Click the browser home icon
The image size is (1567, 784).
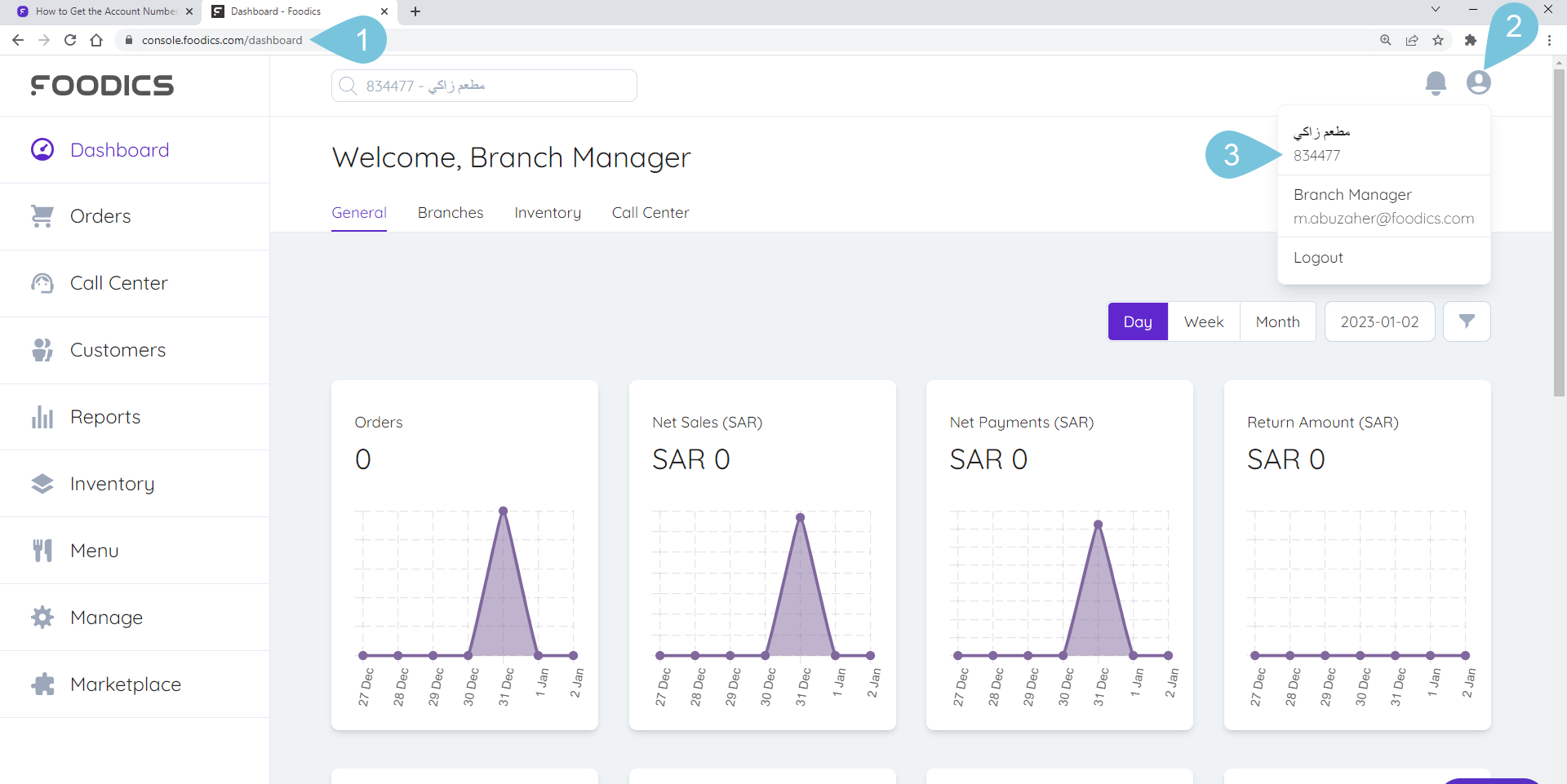coord(96,40)
